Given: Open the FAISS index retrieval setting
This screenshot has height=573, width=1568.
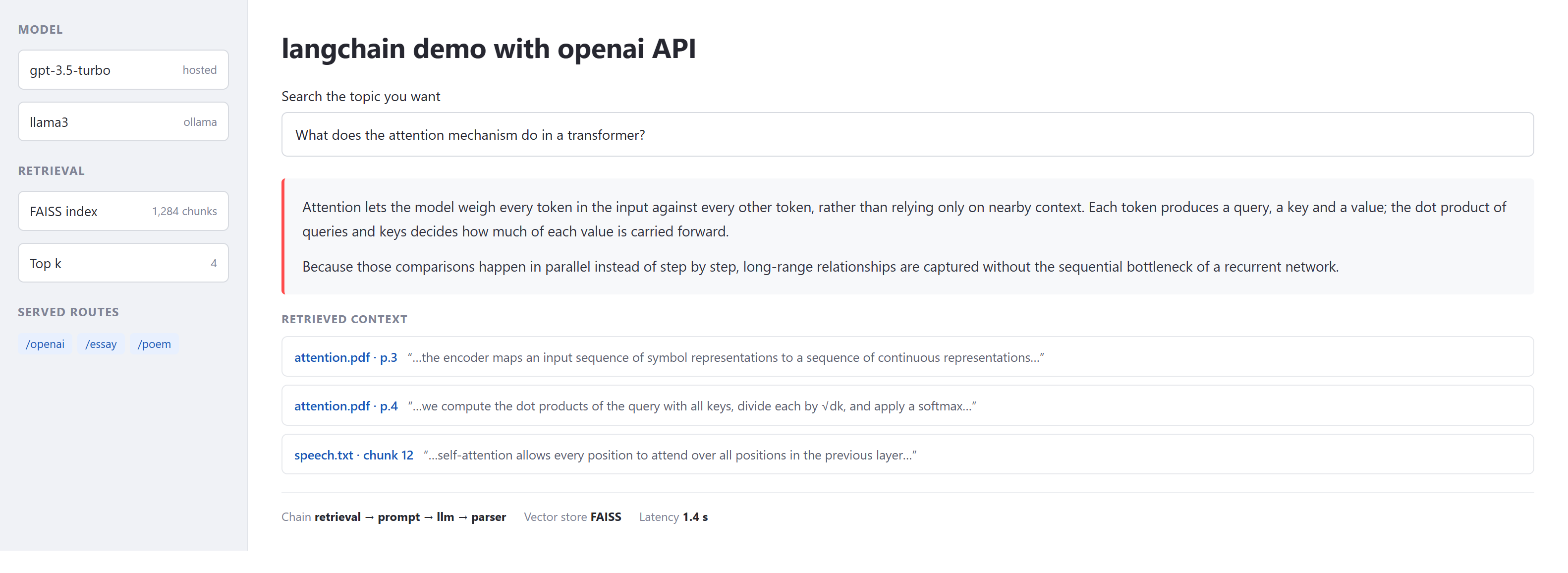Looking at the screenshot, I should click(123, 211).
